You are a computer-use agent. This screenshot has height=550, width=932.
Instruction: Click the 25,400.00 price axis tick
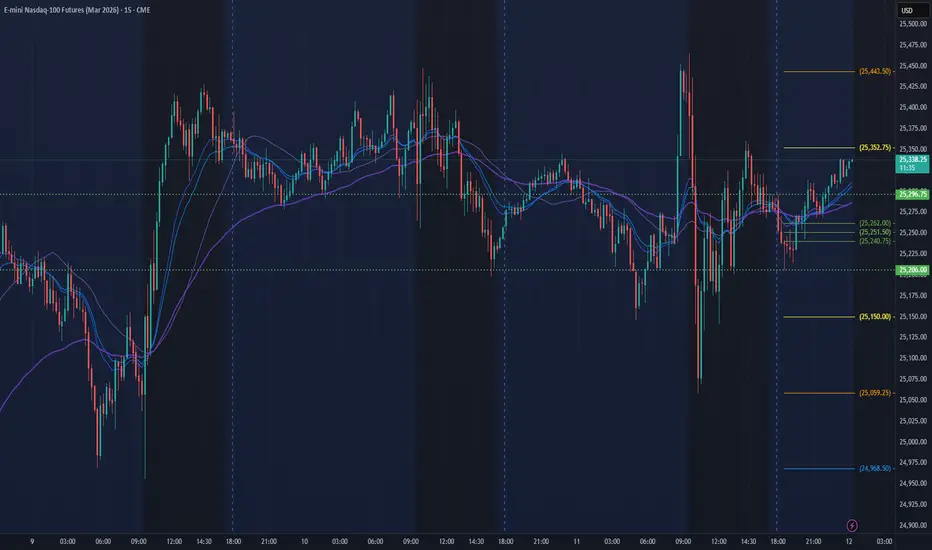[913, 108]
